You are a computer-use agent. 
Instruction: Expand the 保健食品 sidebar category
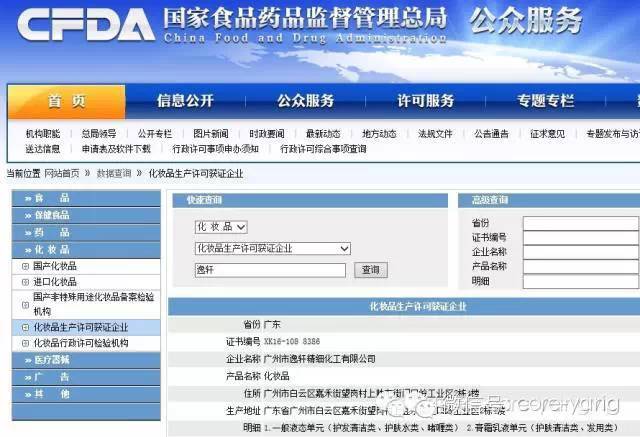point(86,215)
